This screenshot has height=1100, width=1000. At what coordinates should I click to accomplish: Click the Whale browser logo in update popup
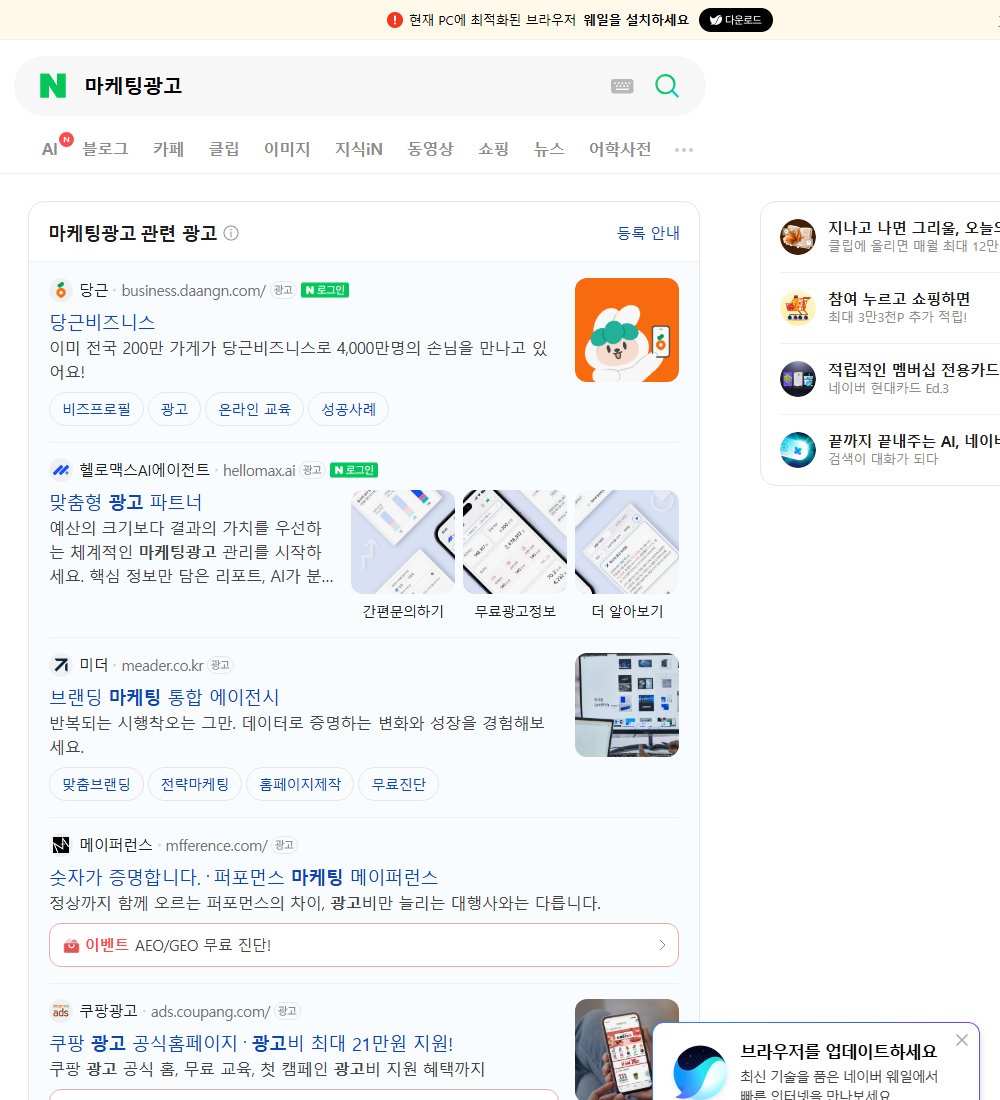pos(699,1072)
